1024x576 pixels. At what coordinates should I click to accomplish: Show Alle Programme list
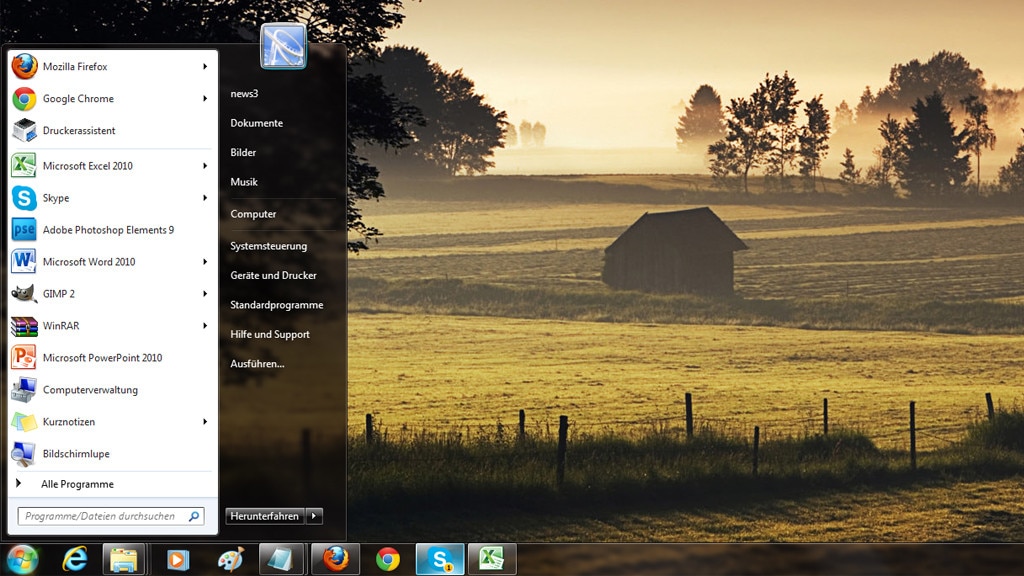(x=77, y=484)
